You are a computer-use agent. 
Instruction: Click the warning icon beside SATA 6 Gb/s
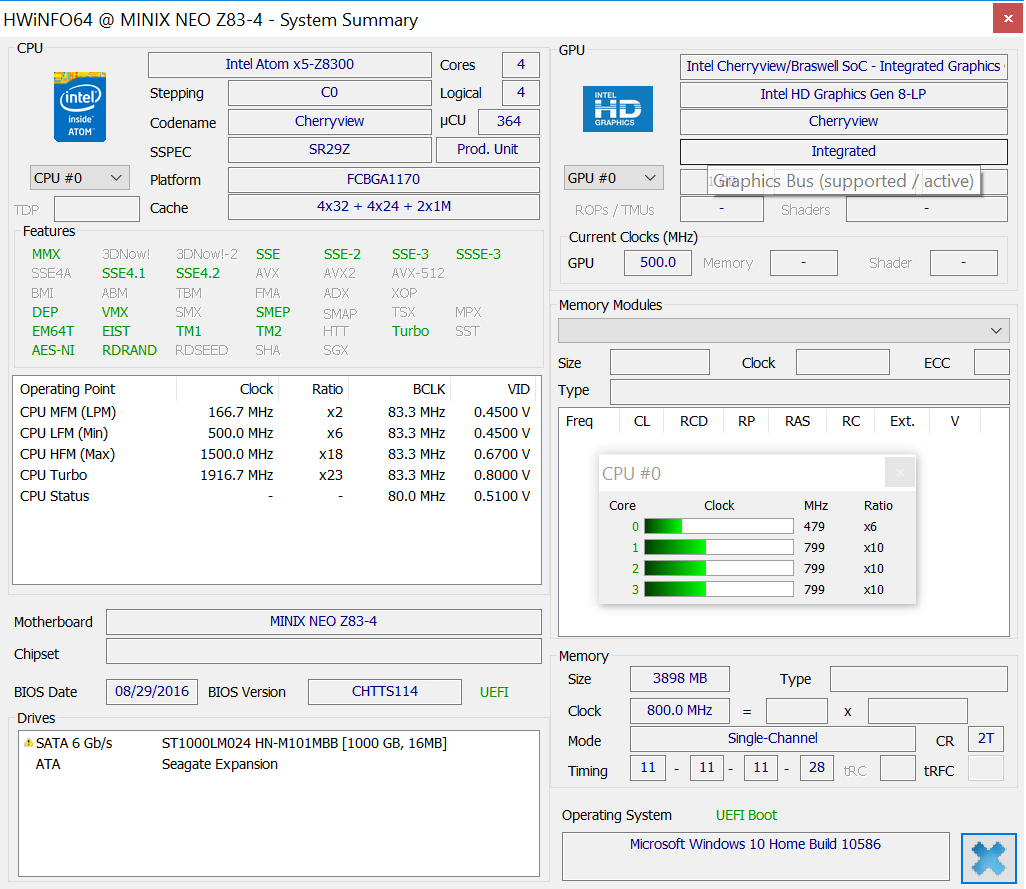(x=28, y=742)
